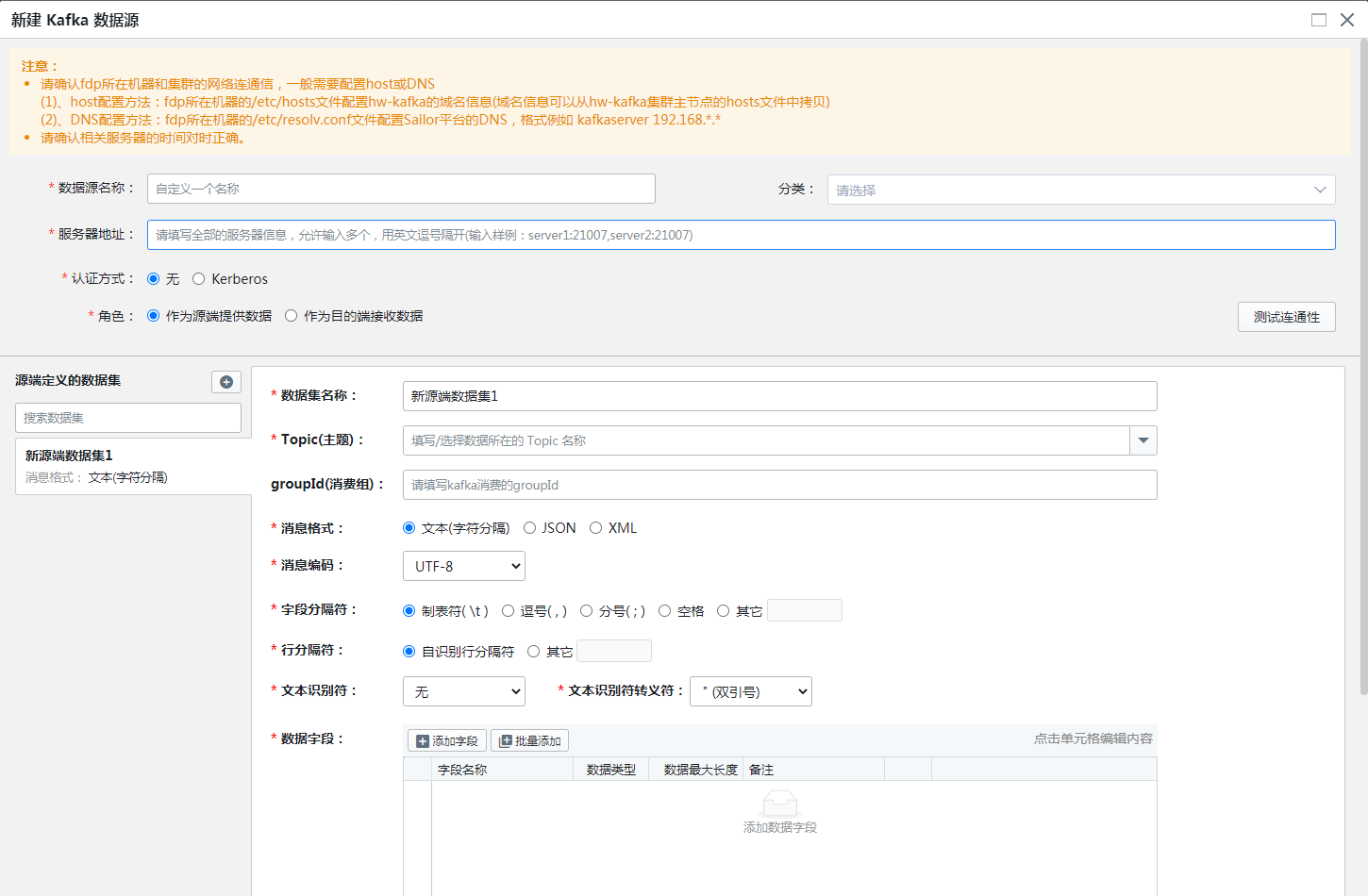1368x896 pixels.
Task: Select 新源端数据集1 in dataset list
Action: click(133, 466)
